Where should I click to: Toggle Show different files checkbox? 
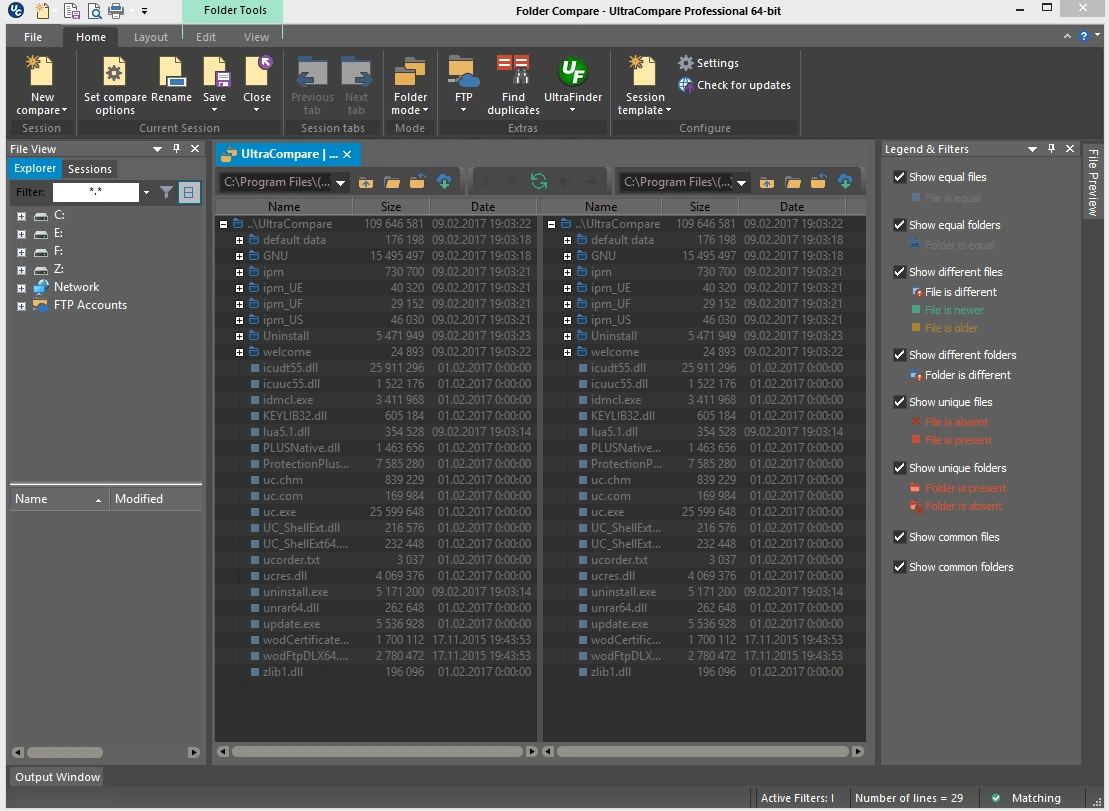(900, 272)
